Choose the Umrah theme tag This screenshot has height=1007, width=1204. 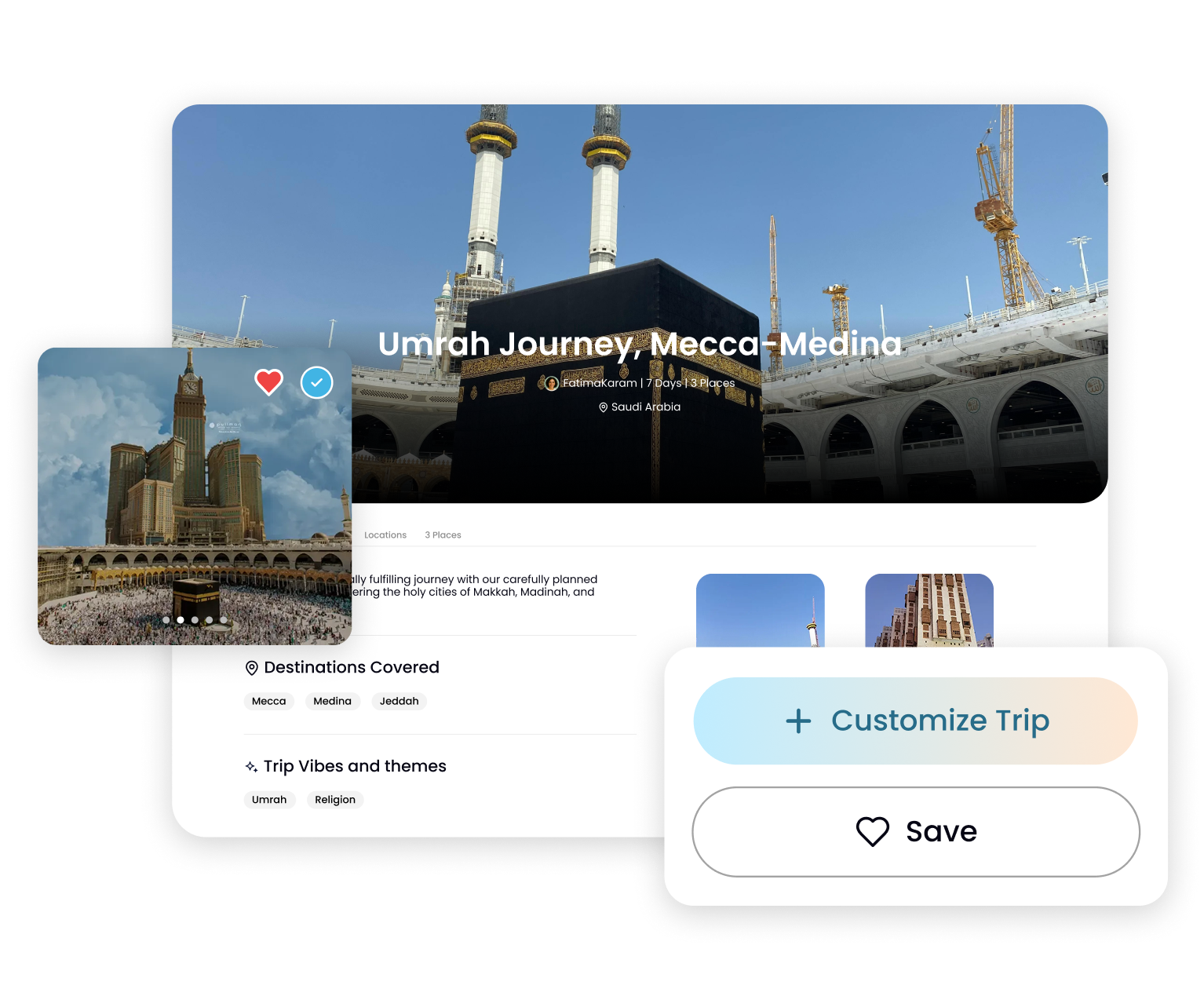pos(269,800)
